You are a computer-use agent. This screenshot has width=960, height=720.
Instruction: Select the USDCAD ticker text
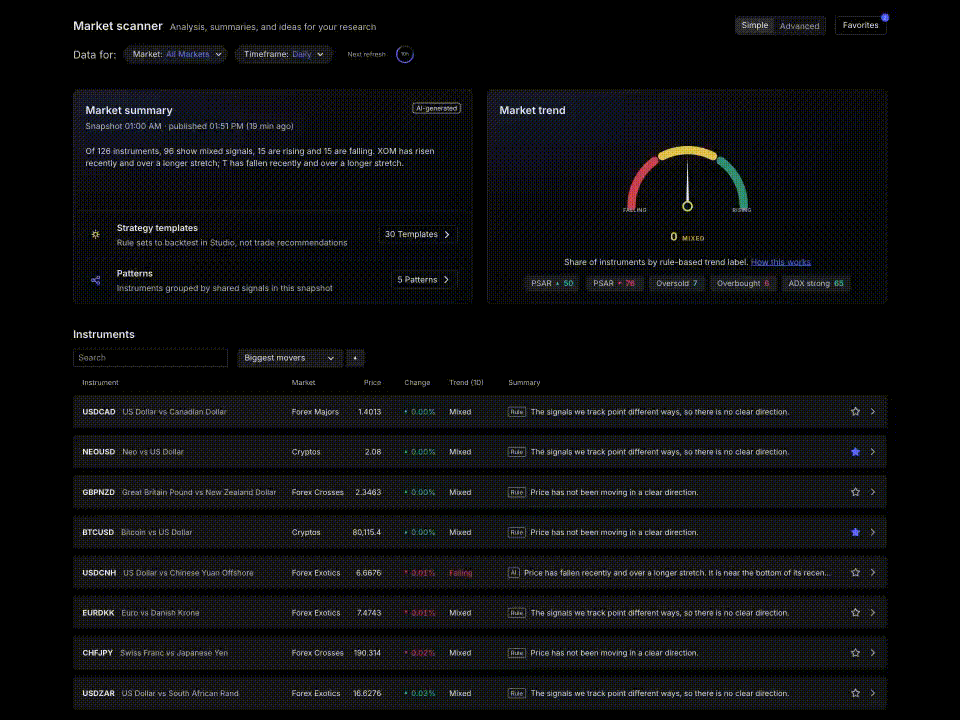[x=99, y=412]
